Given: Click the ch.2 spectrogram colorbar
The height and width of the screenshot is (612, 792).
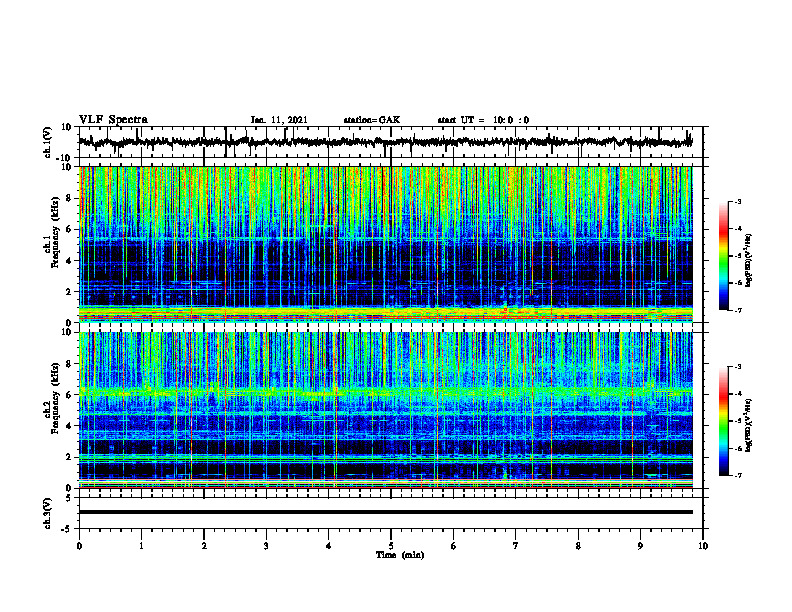Looking at the screenshot, I should point(723,421).
